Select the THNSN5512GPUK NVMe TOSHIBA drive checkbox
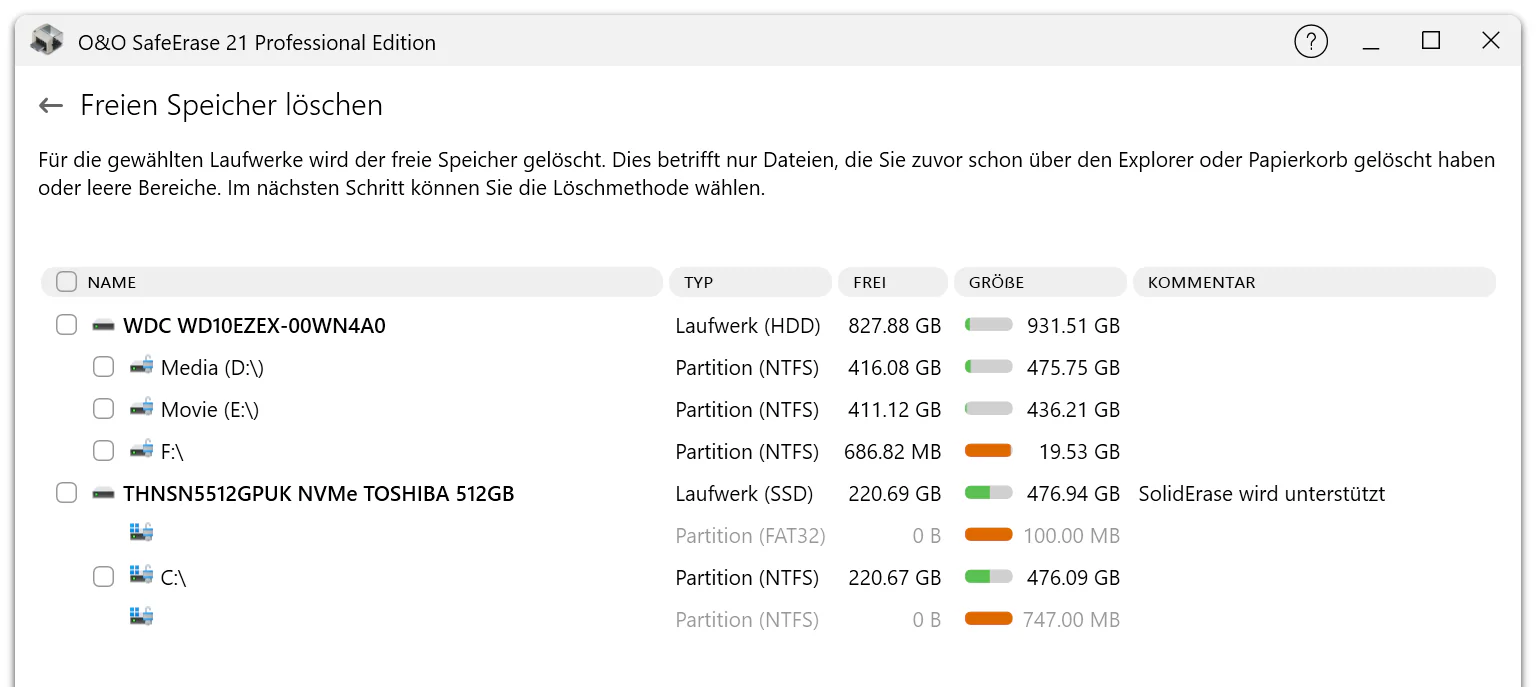Image resolution: width=1536 pixels, height=687 pixels. pyautogui.click(x=66, y=493)
